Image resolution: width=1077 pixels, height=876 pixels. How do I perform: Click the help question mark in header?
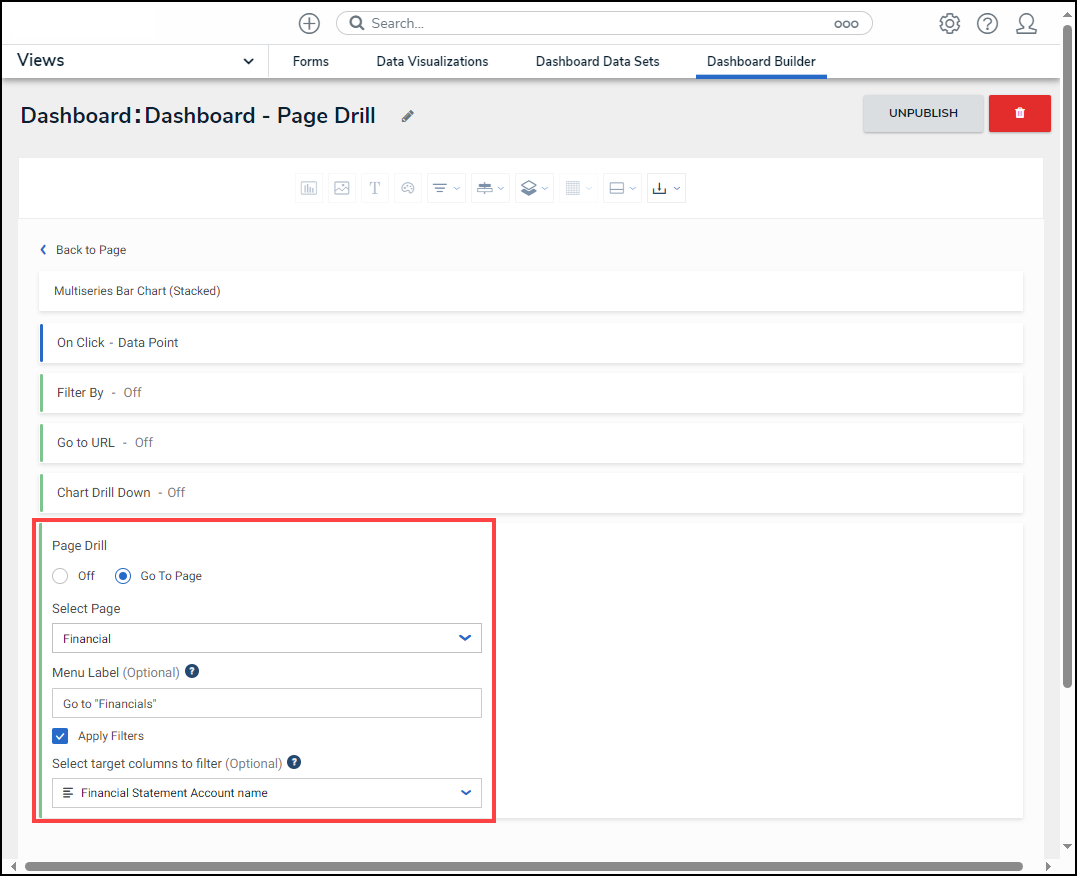tap(987, 24)
